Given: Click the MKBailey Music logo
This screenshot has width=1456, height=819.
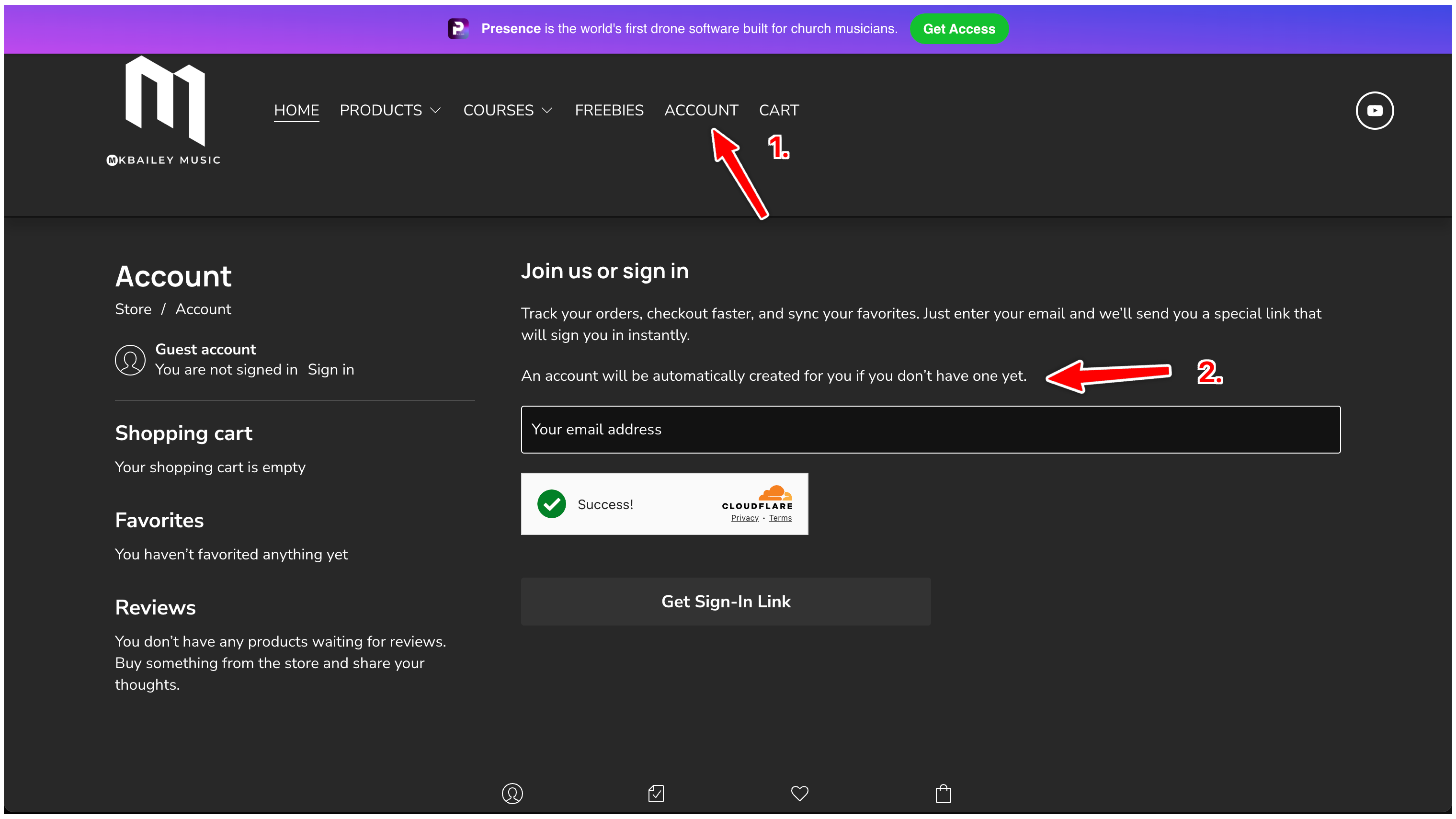Looking at the screenshot, I should (164, 111).
